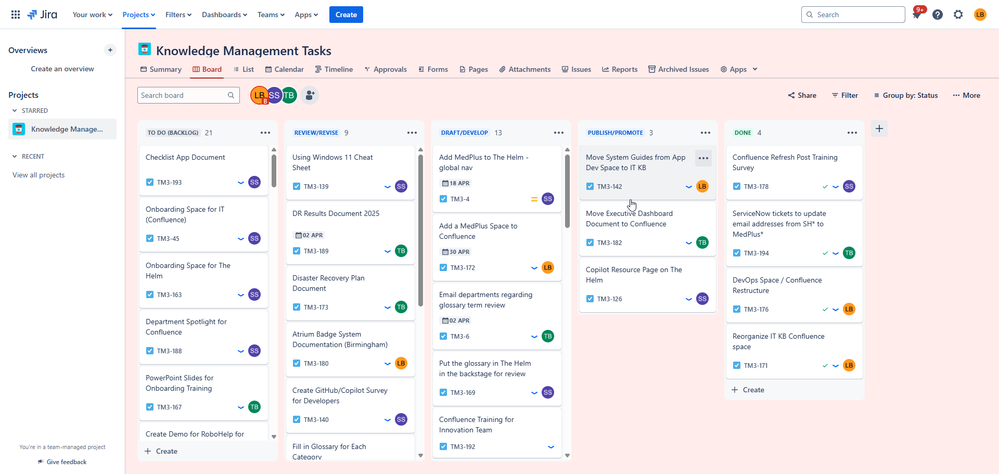Open the Projects dropdown
Image resolution: width=999 pixels, height=474 pixels.
coord(139,15)
